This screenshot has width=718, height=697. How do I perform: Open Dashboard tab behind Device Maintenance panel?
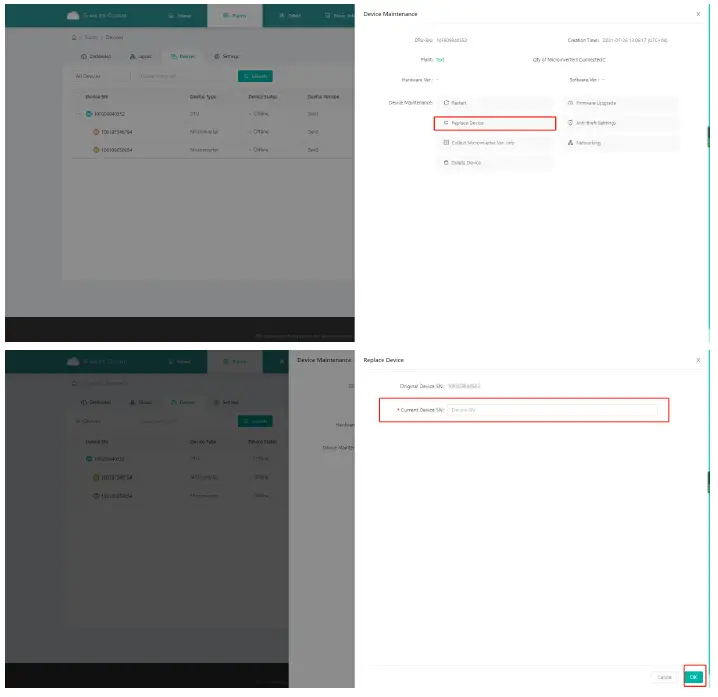[96, 56]
